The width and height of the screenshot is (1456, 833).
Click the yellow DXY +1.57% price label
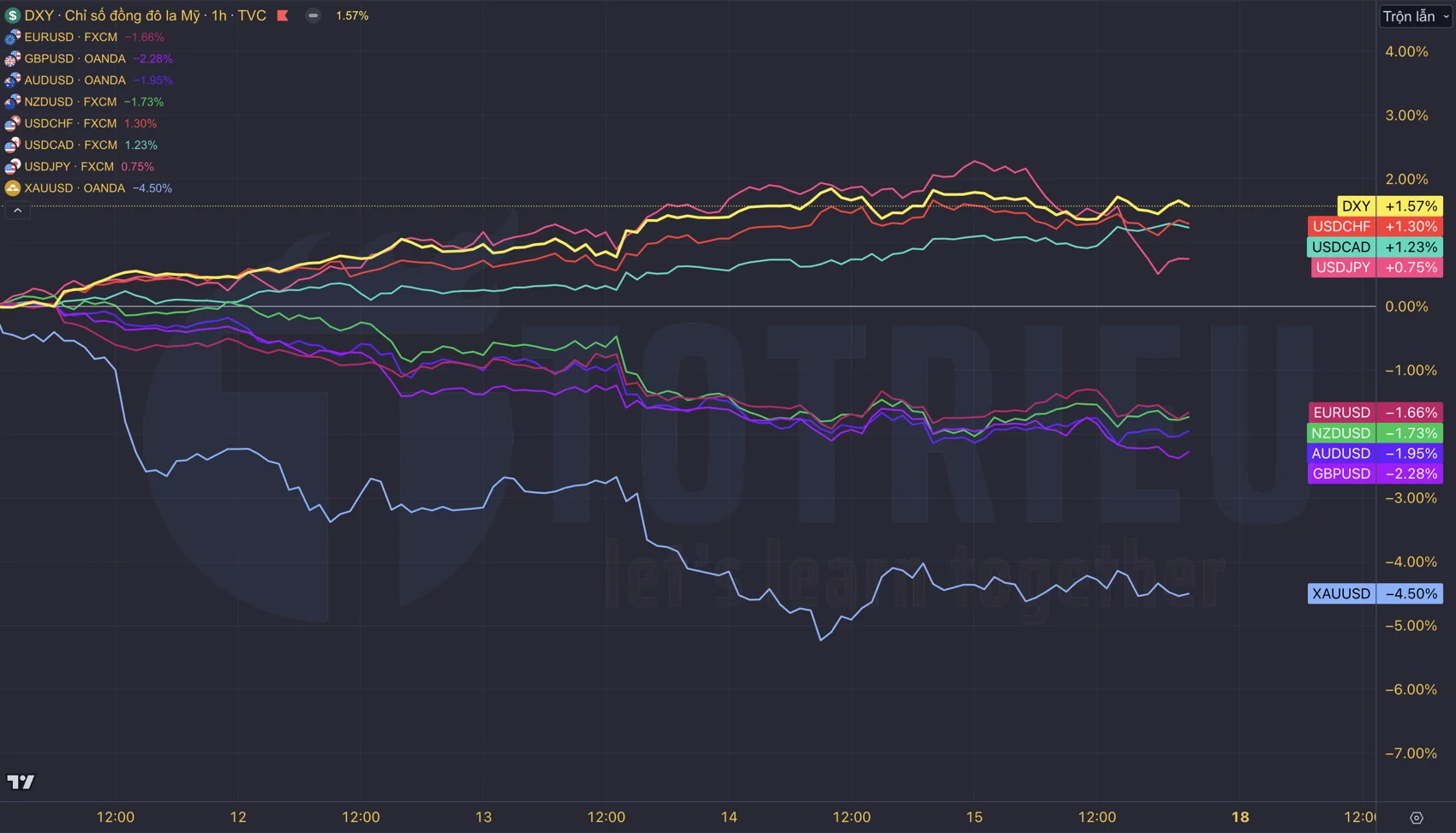(1389, 206)
